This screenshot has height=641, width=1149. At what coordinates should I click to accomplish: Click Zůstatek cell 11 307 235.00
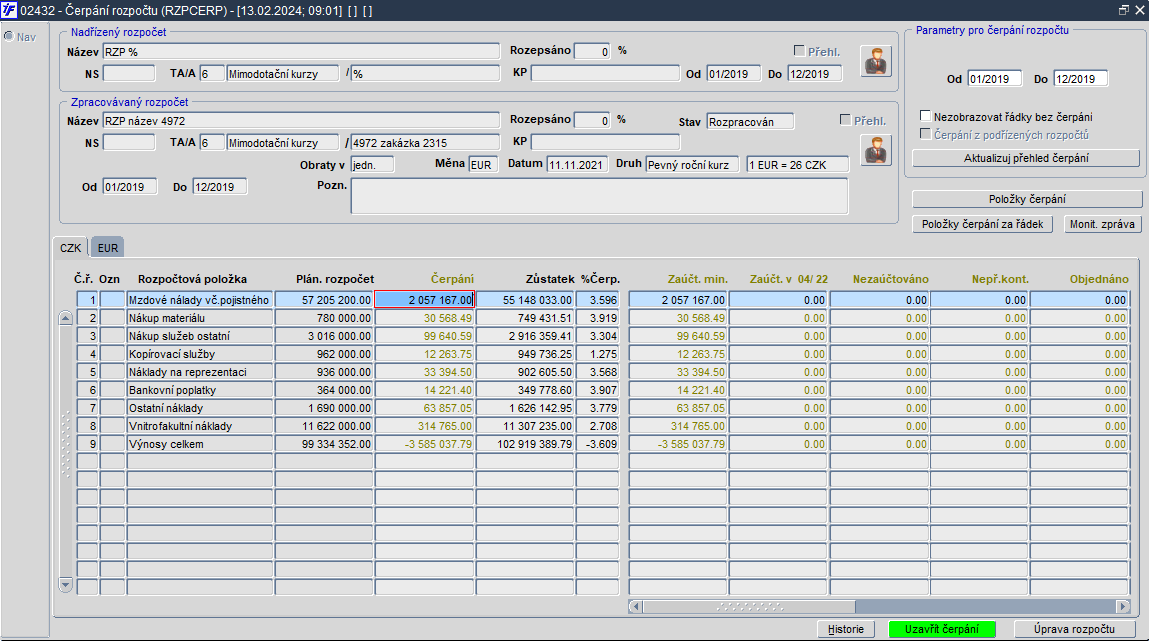[x=525, y=426]
